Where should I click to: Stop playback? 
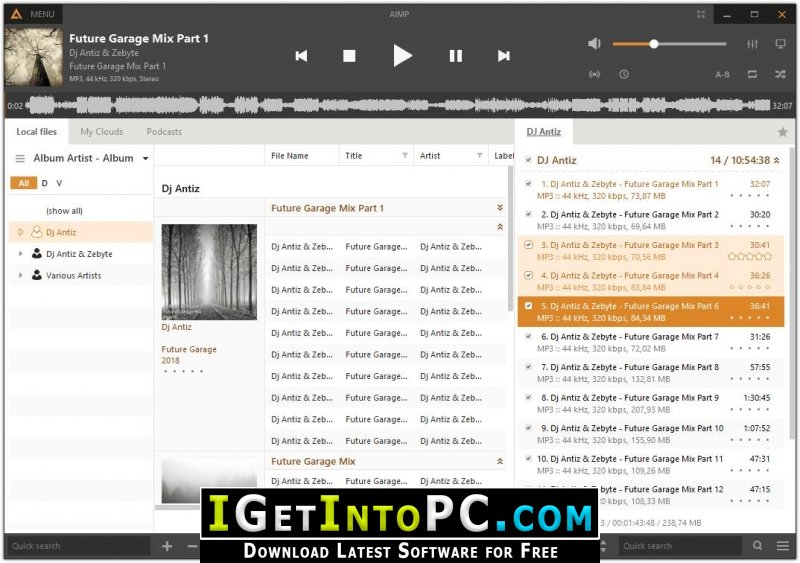pyautogui.click(x=349, y=56)
